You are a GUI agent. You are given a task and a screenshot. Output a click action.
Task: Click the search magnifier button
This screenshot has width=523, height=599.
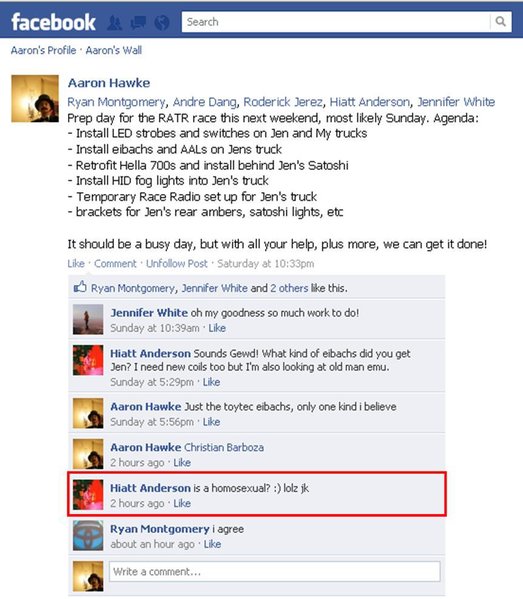(500, 22)
